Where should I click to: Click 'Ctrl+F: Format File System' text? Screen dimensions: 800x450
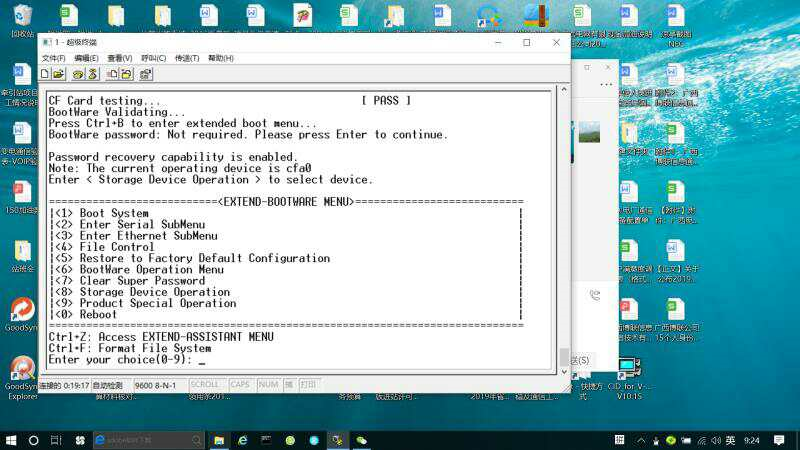coord(130,348)
